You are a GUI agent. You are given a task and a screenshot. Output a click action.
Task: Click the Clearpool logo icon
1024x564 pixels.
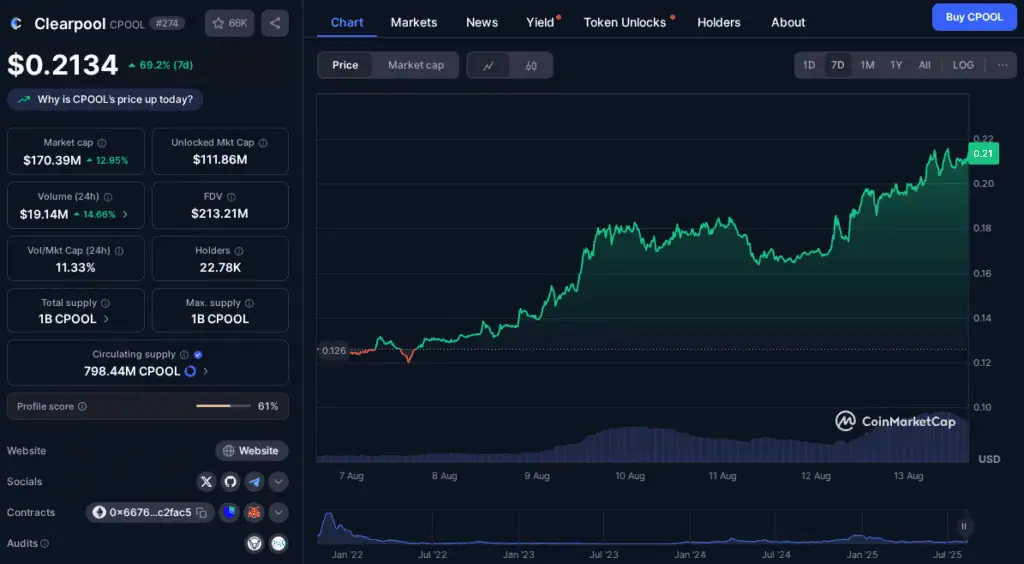pyautogui.click(x=16, y=24)
